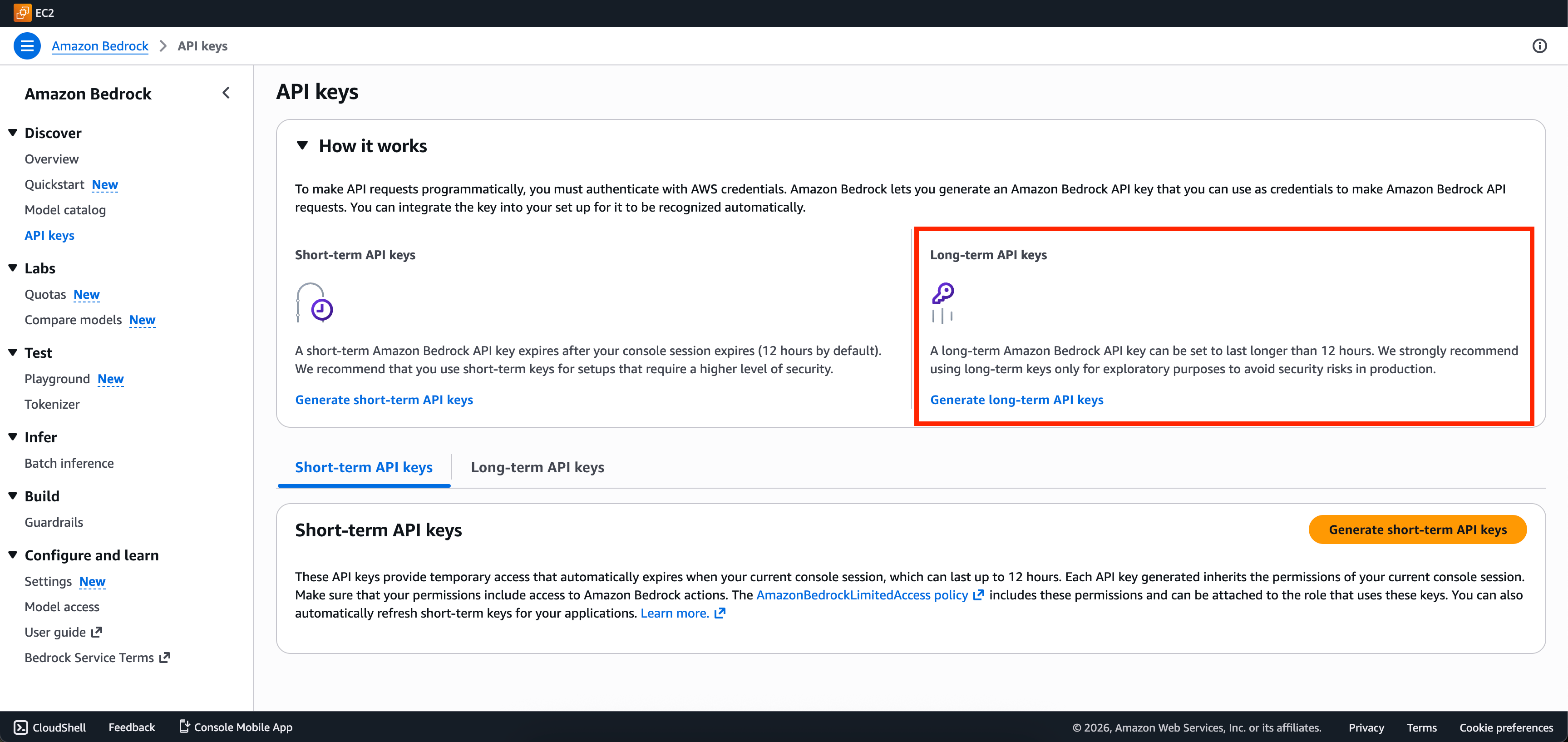Click the EC2 service icon
Image resolution: width=1568 pixels, height=742 pixels.
pos(22,13)
